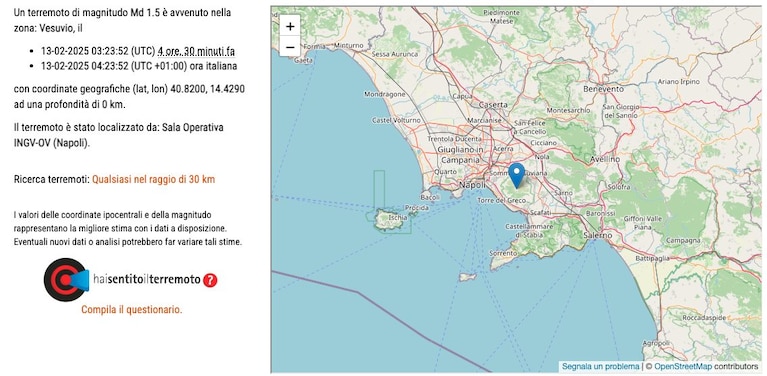Click the blue epicenter marker on Vesuvio
This screenshot has width=767, height=376.
pos(517,176)
